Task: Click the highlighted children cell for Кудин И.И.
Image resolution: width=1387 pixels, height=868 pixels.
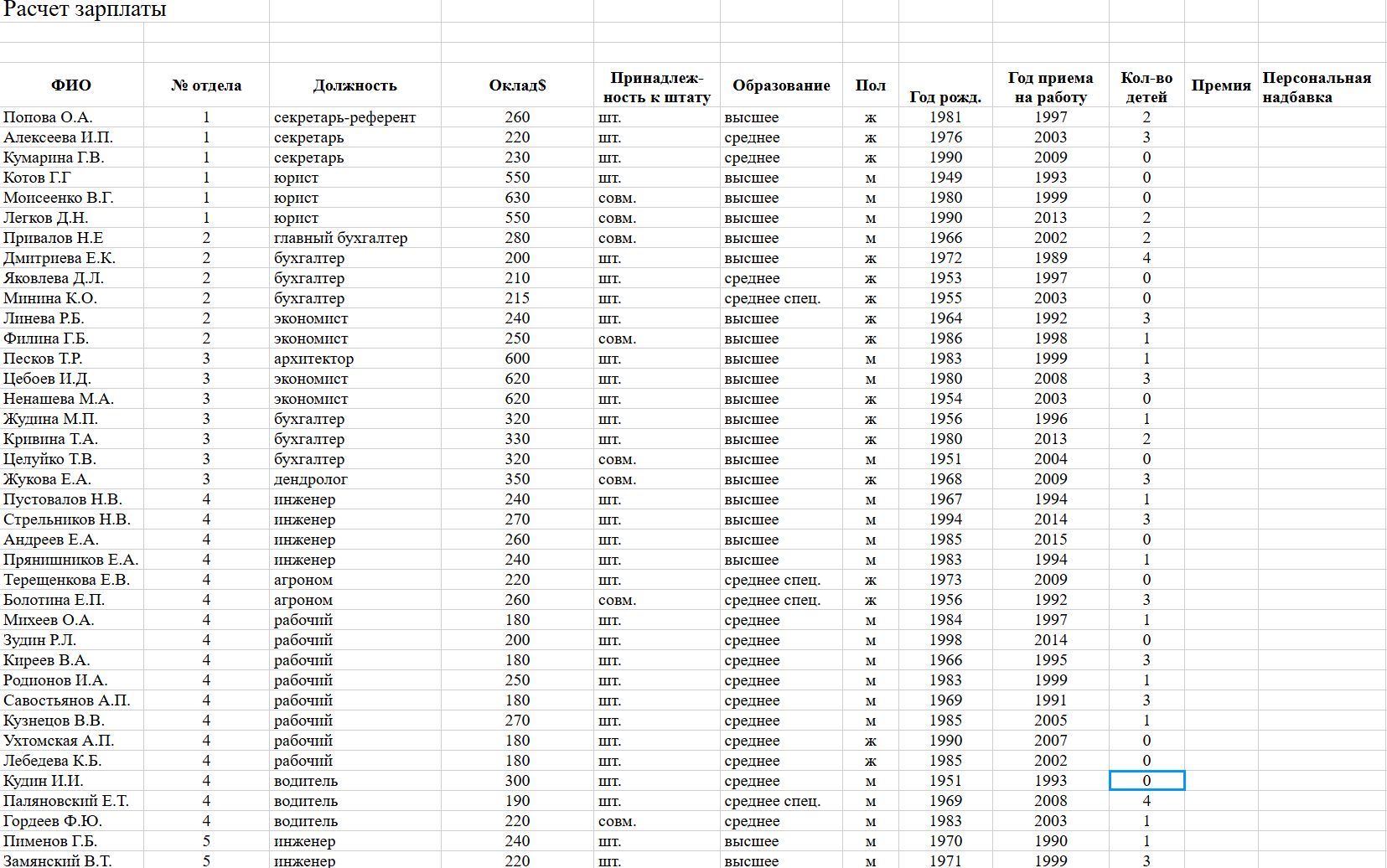Action: 1146,781
